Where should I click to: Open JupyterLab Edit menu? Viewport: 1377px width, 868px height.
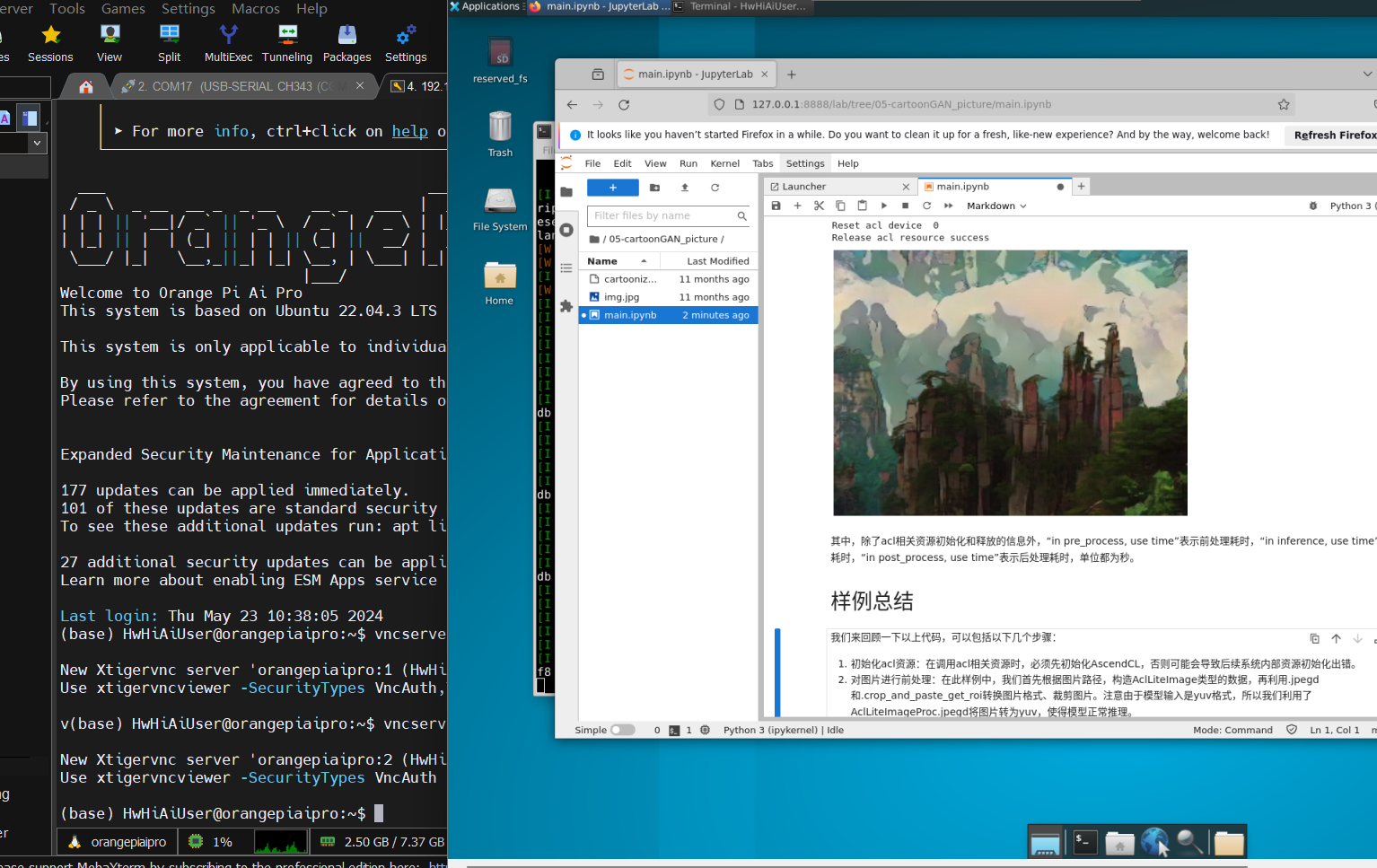tap(622, 163)
